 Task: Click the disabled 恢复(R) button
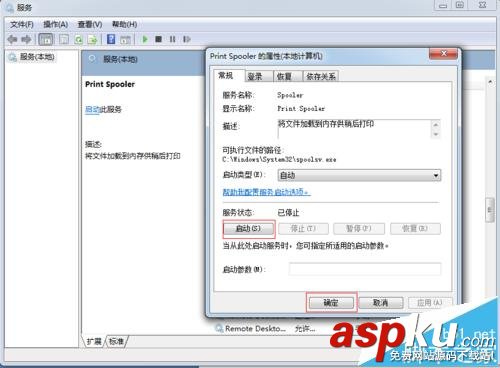click(x=415, y=229)
